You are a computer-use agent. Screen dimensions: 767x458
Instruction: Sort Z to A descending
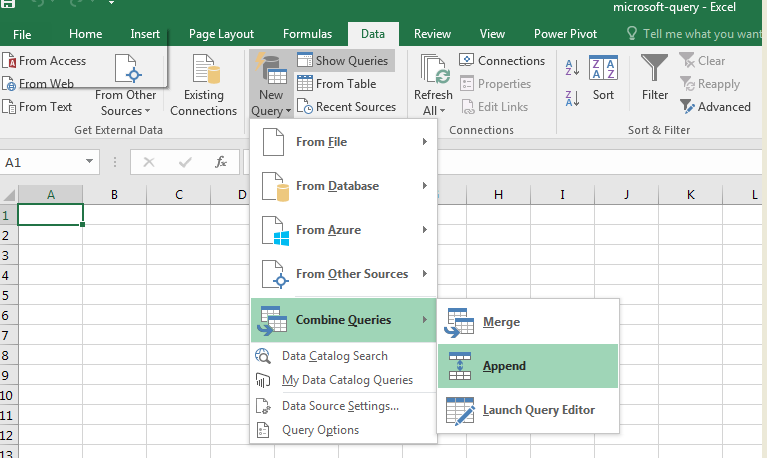pos(572,98)
